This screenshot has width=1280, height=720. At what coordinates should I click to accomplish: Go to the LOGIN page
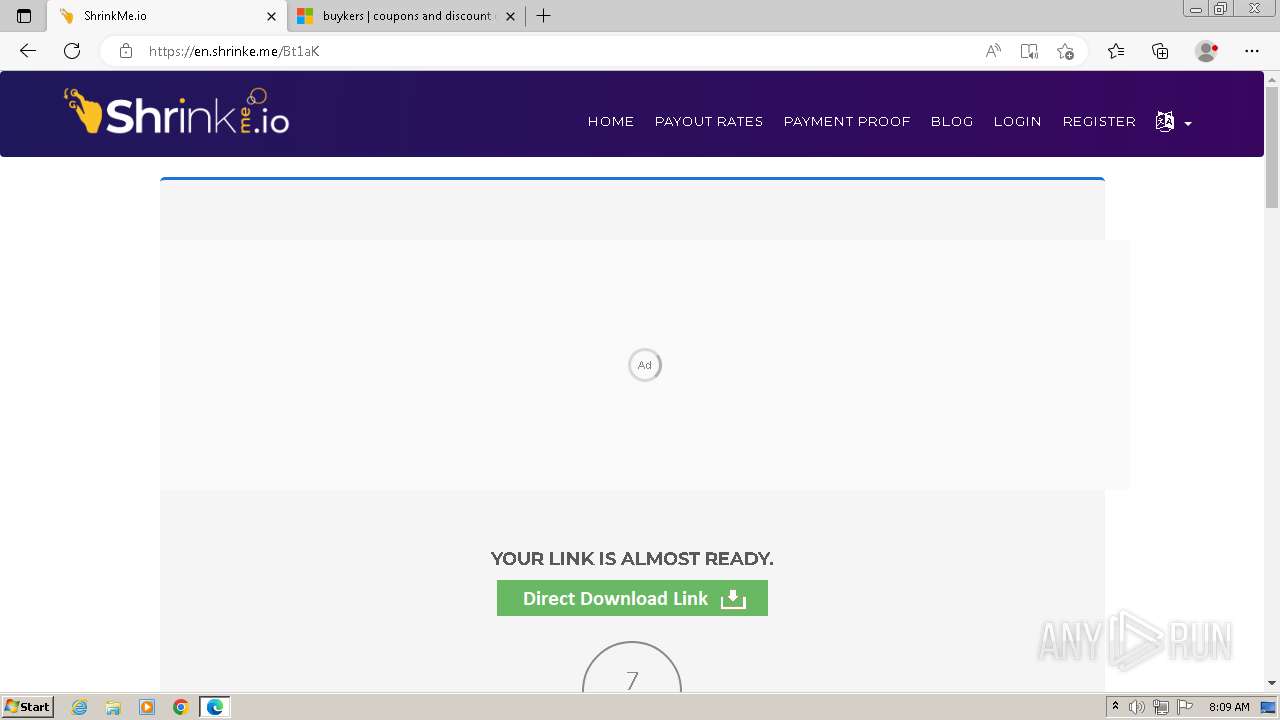pos(1018,121)
